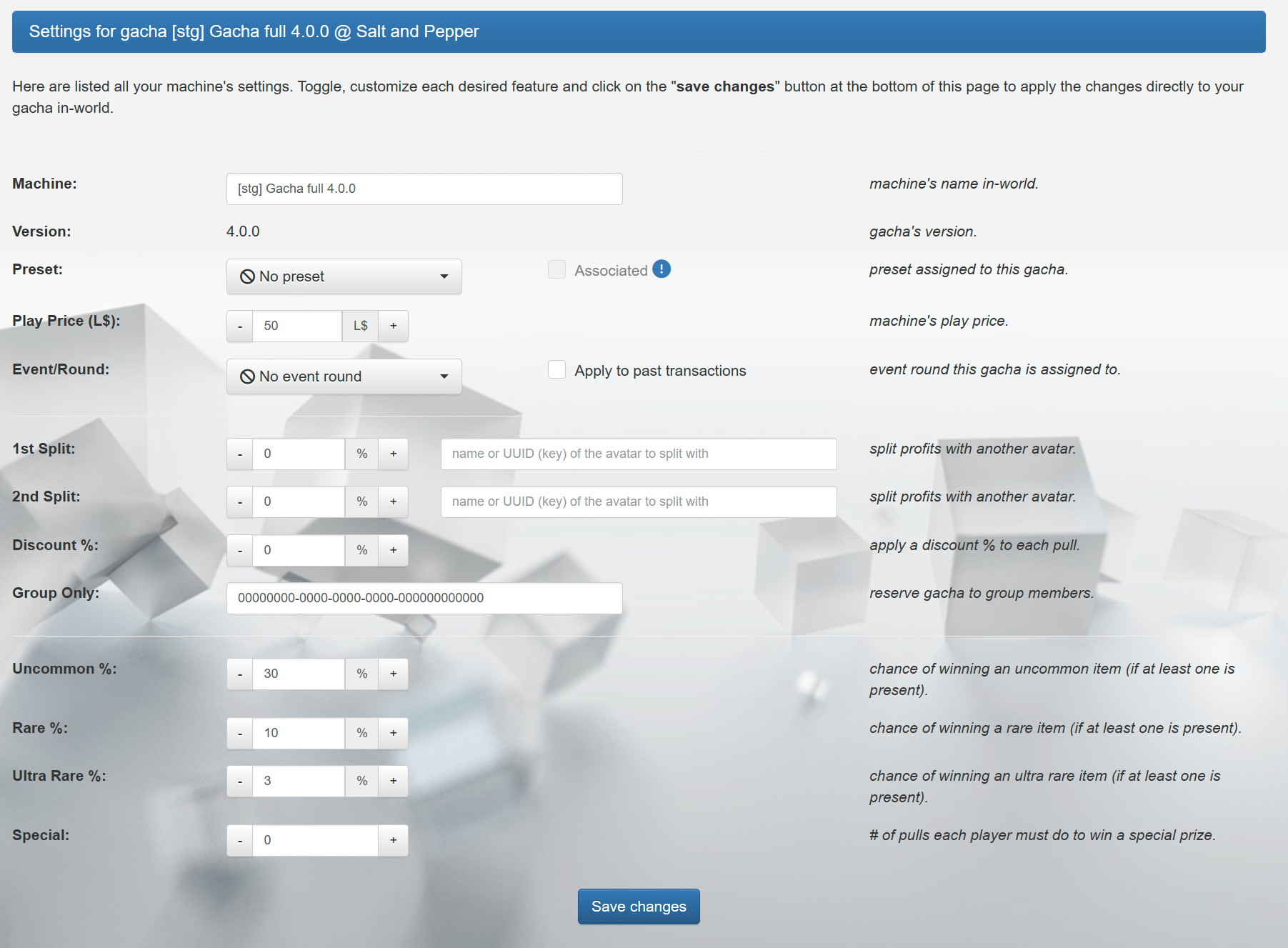The width and height of the screenshot is (1288, 948).
Task: Click the blue info icon beside Associated
Action: coord(662,269)
